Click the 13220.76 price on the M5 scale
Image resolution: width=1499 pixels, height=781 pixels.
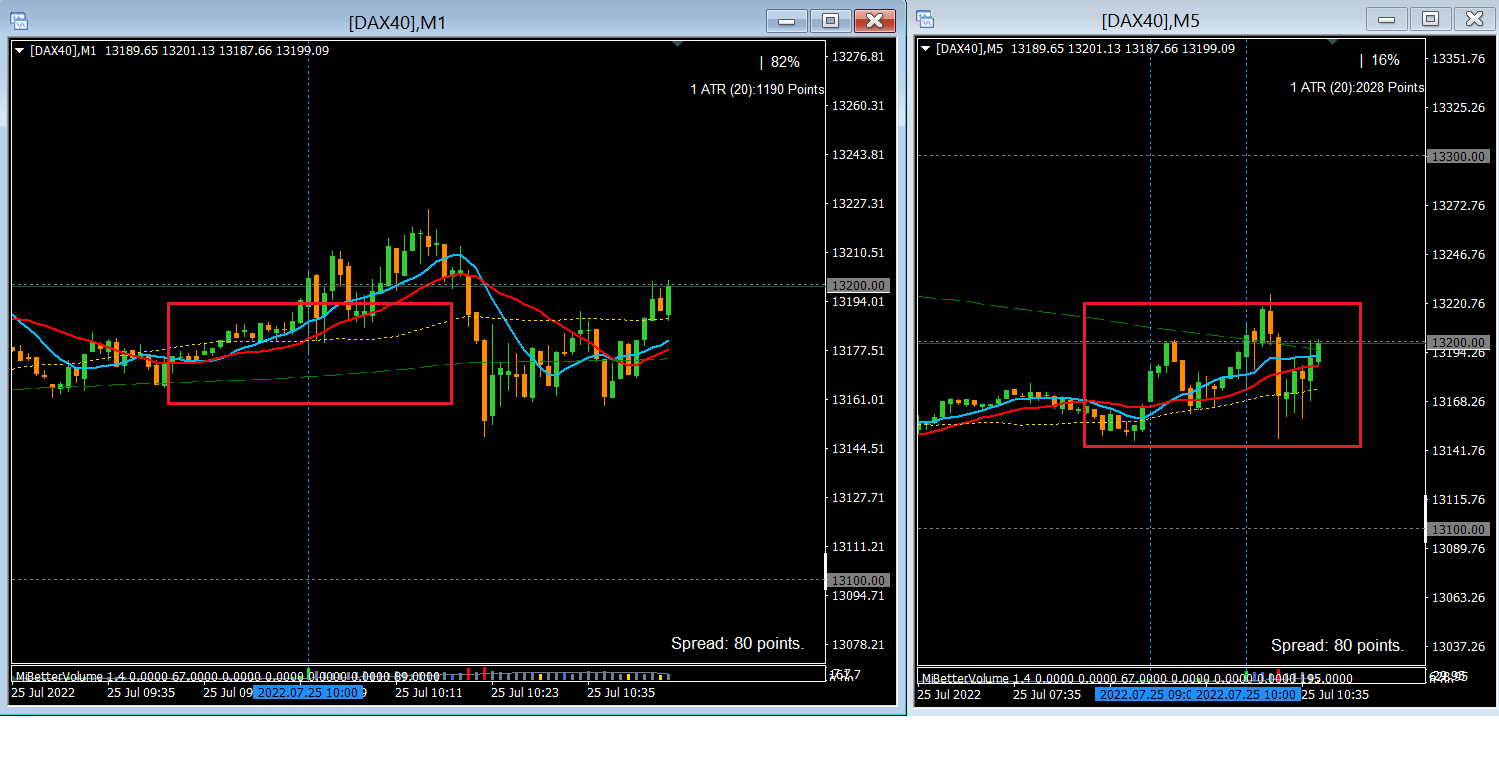(x=1458, y=304)
